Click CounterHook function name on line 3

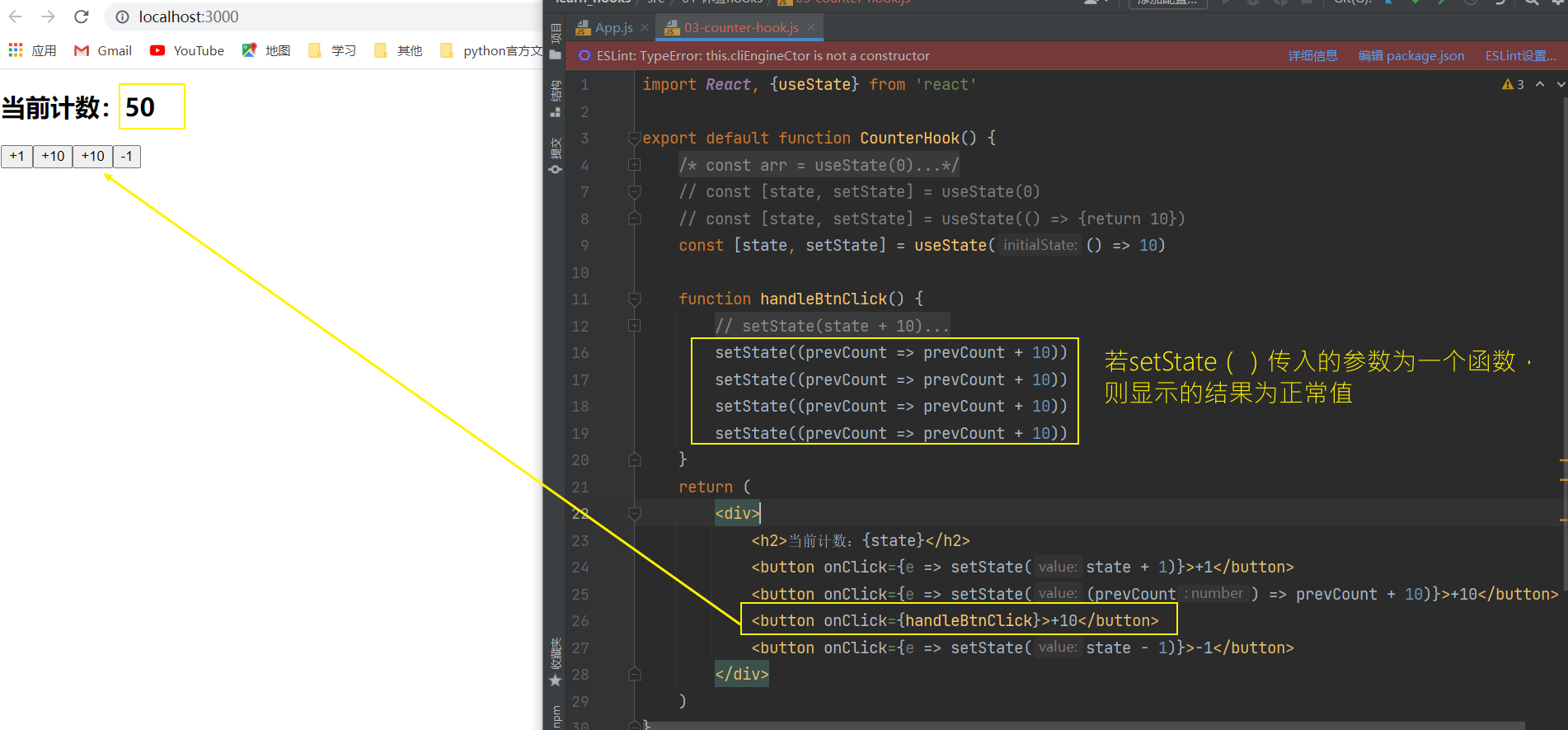pos(909,138)
